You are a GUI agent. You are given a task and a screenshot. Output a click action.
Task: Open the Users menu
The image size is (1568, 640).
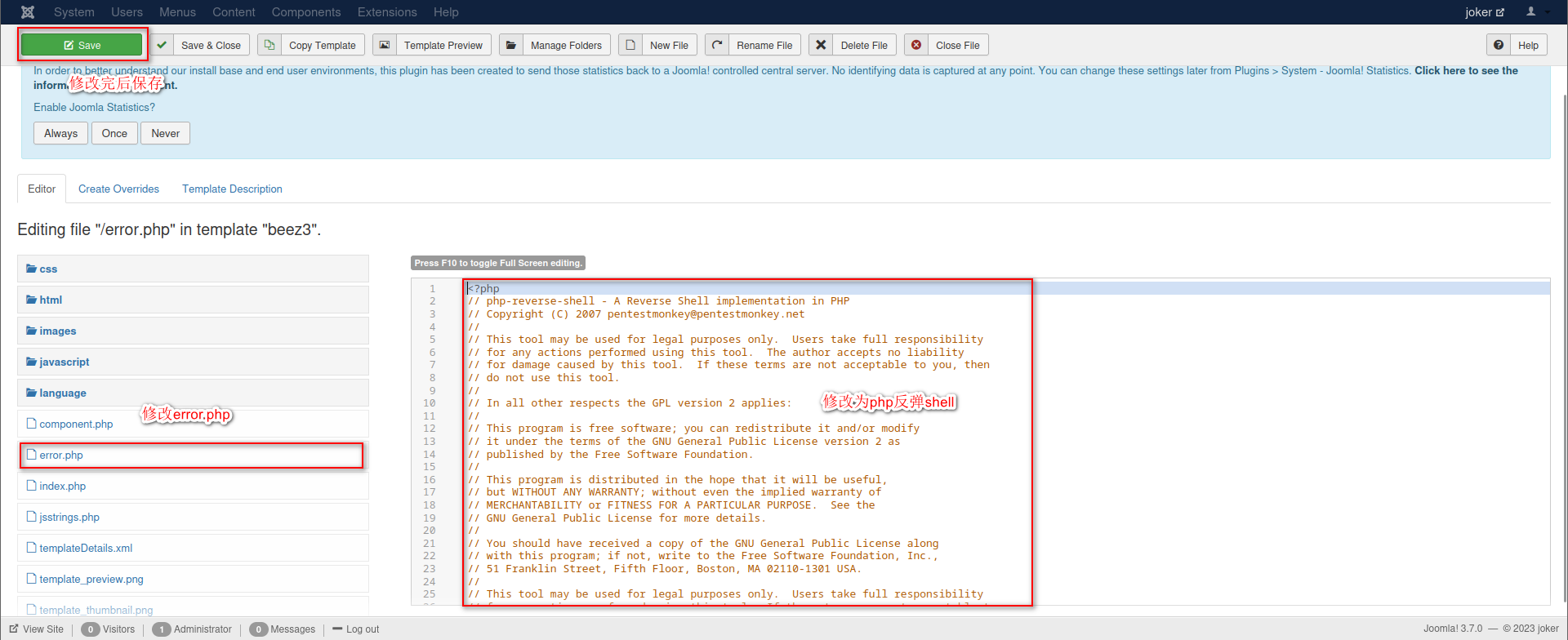127,12
